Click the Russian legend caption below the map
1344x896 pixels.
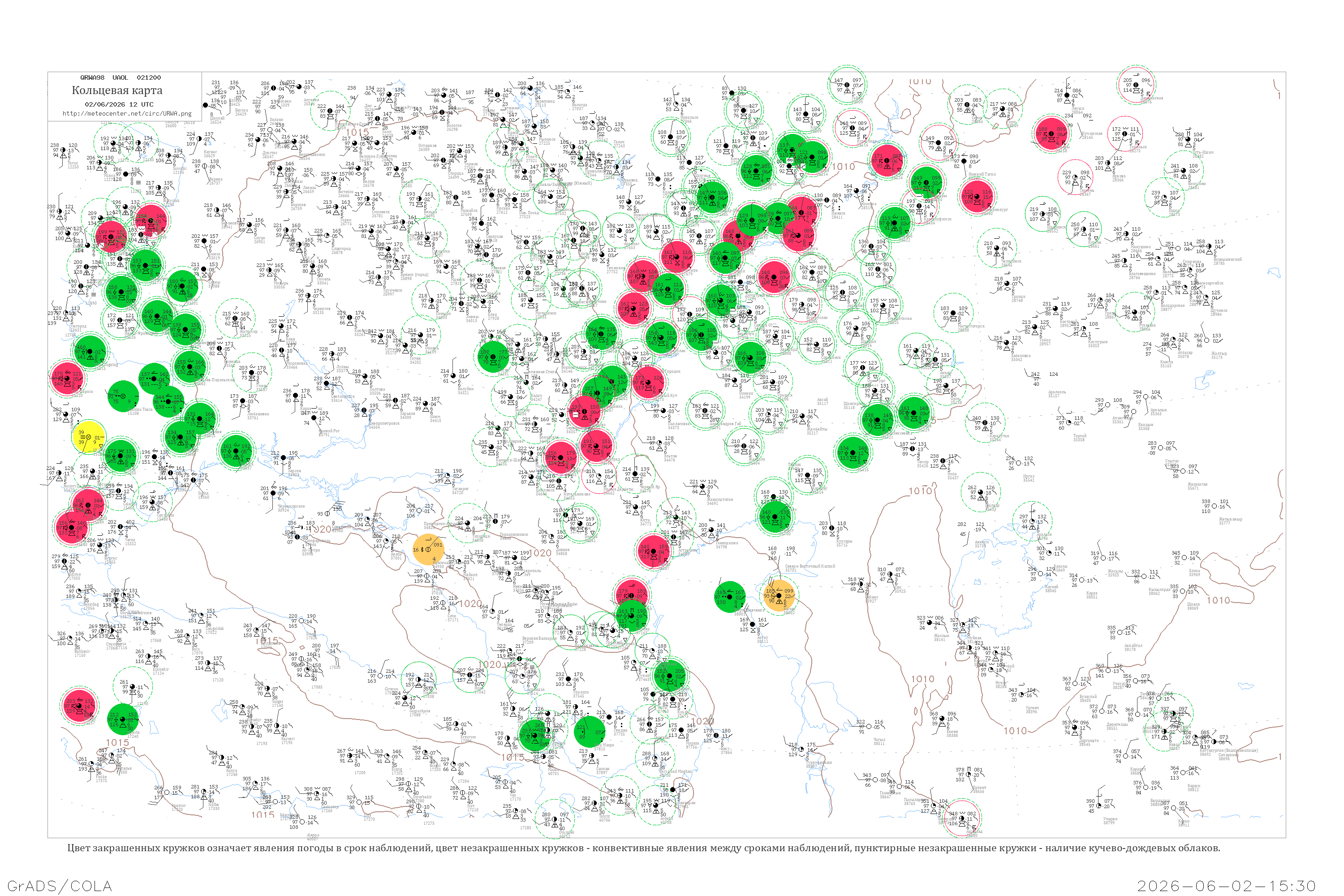[x=643, y=848]
